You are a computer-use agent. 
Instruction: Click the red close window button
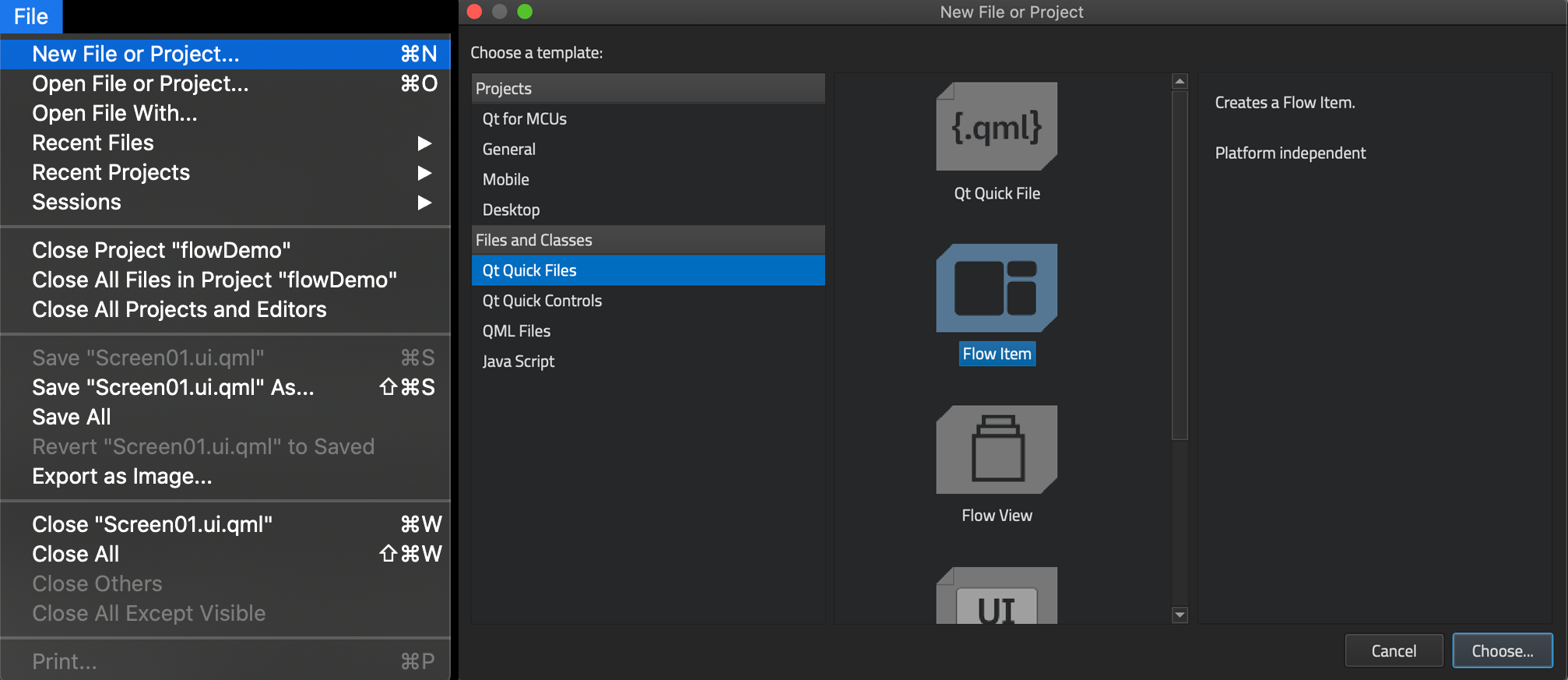474,12
